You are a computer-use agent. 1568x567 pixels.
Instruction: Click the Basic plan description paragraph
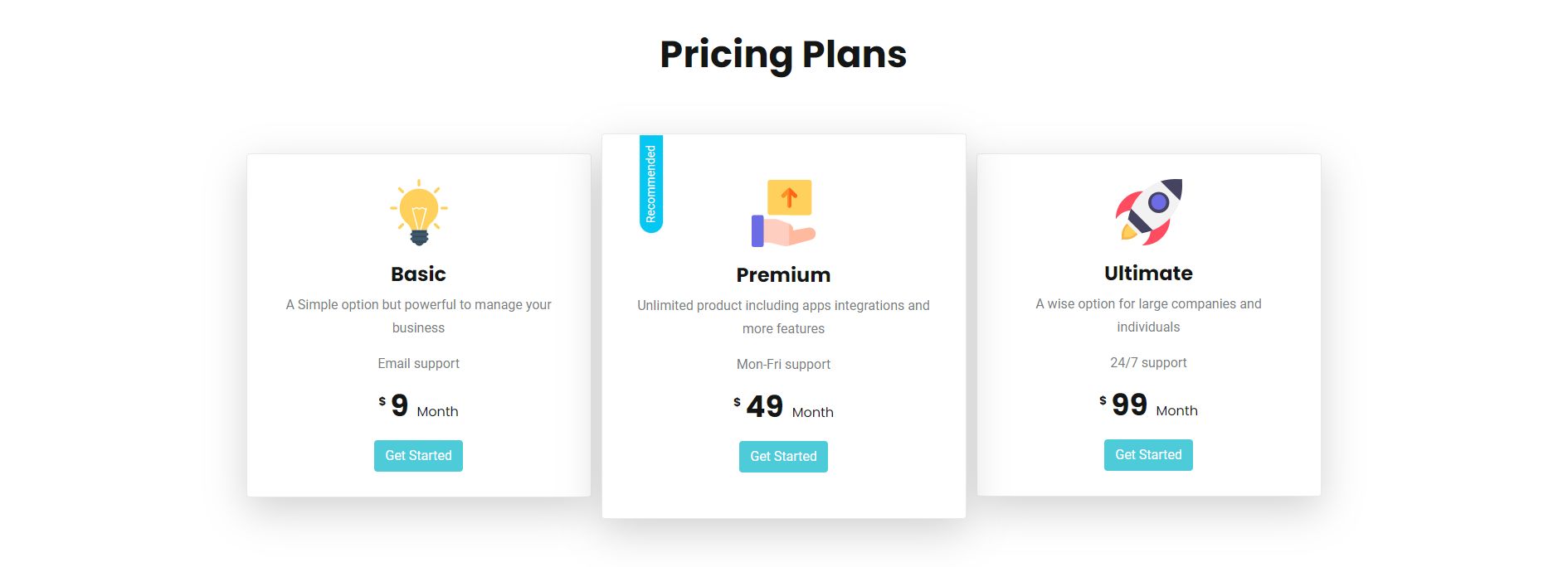click(418, 316)
